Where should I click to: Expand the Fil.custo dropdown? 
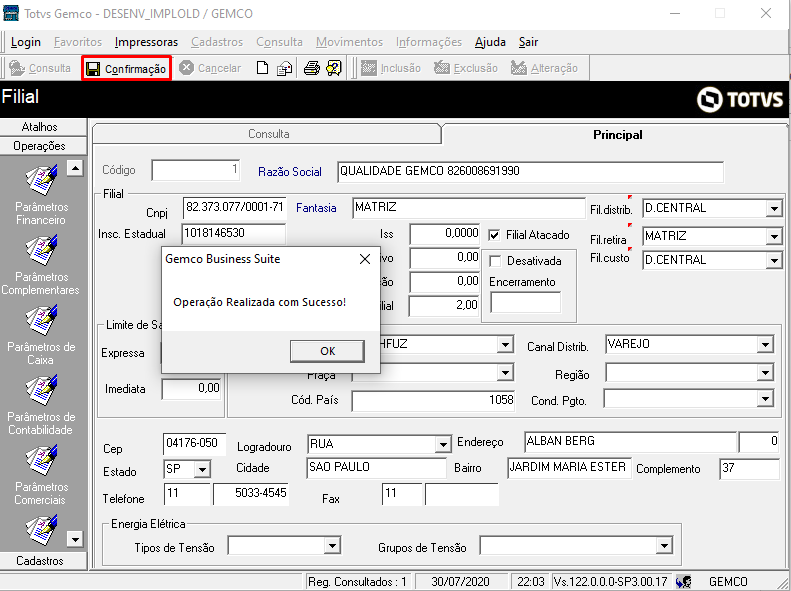pos(773,261)
